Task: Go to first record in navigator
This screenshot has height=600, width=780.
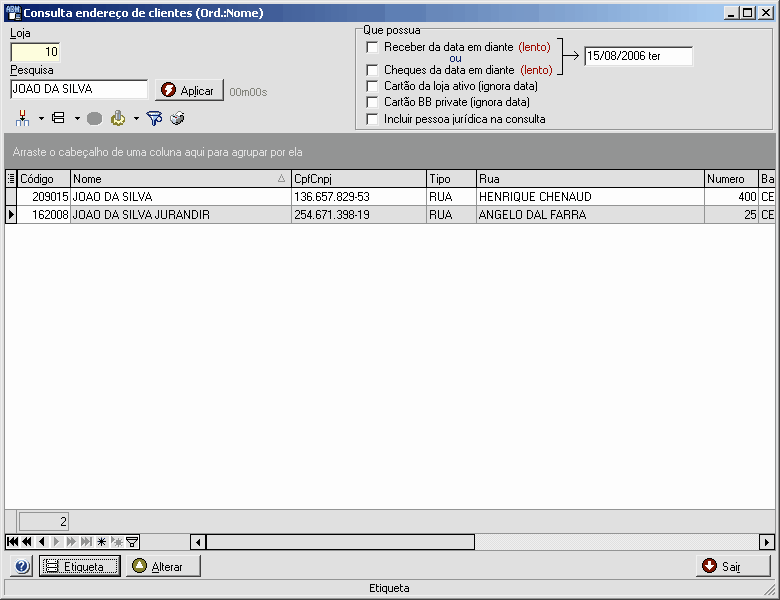Action: pos(13,542)
